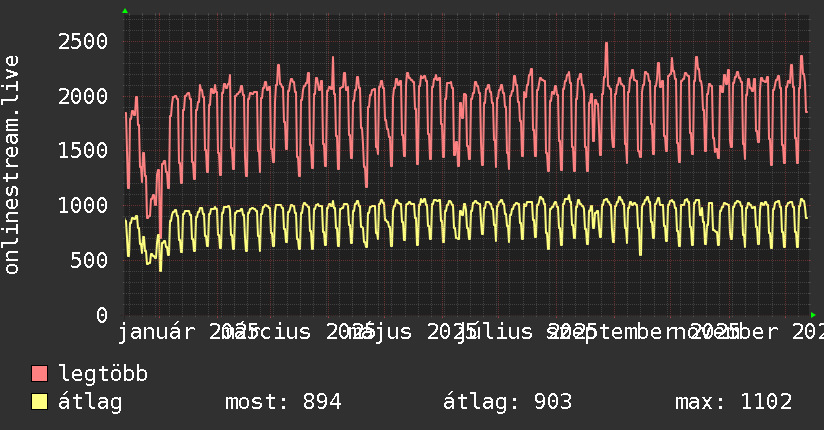Viewport: 824px width, 430px height.
Task: Click the 'január' x-axis label
Action: 157,332
